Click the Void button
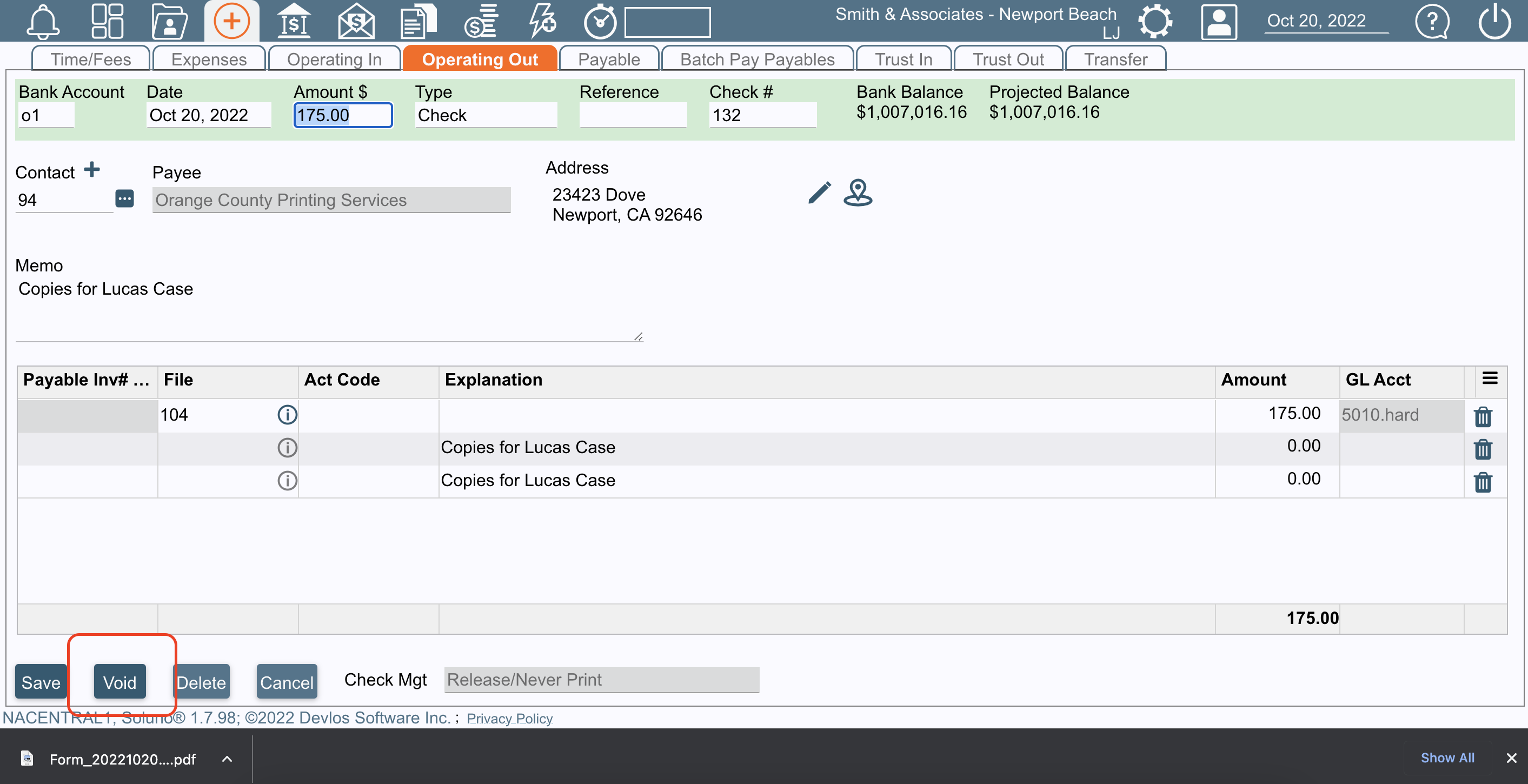Screen dimensions: 1528x784 tap(119, 681)
